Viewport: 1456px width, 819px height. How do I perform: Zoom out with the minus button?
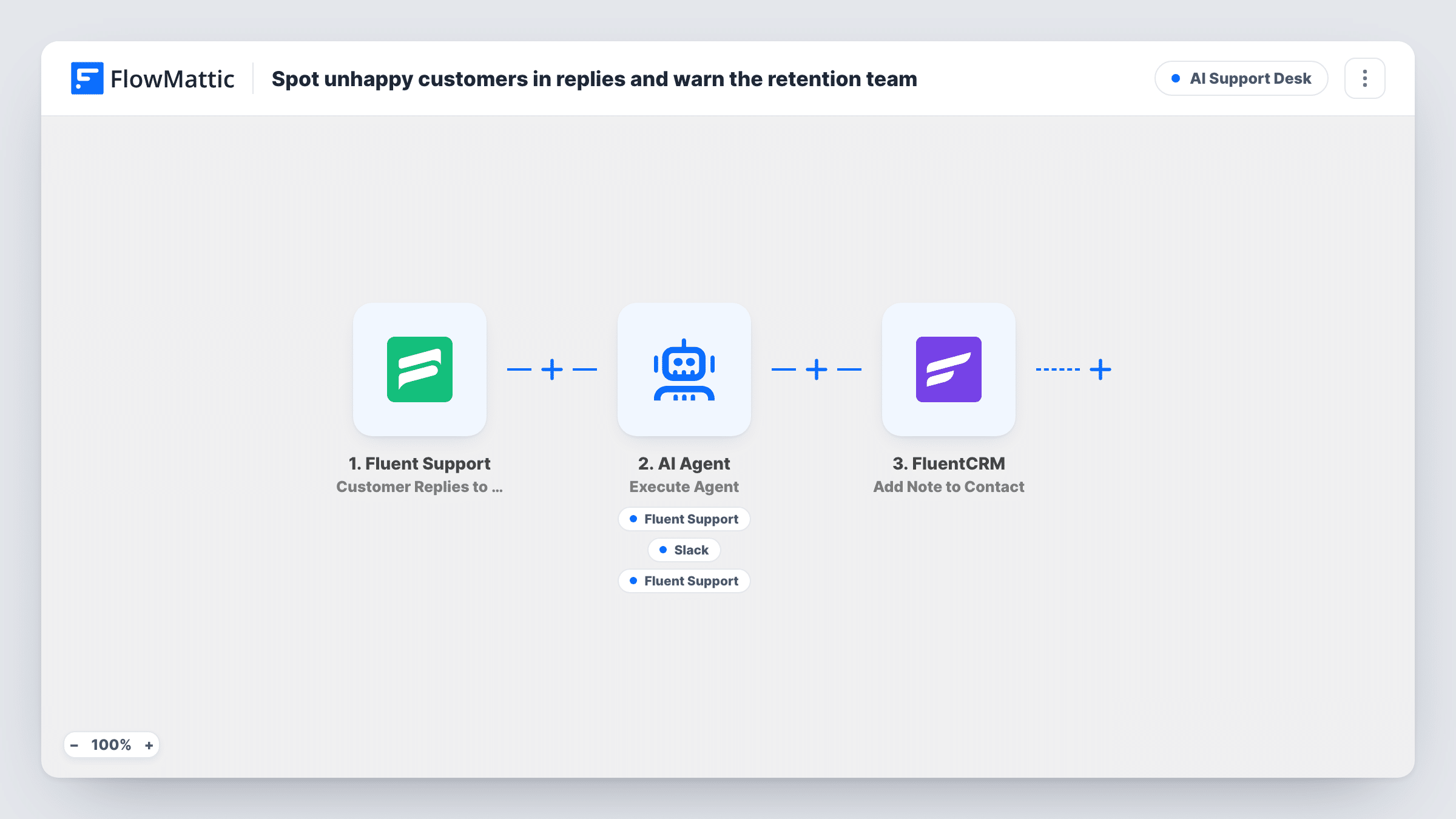74,745
